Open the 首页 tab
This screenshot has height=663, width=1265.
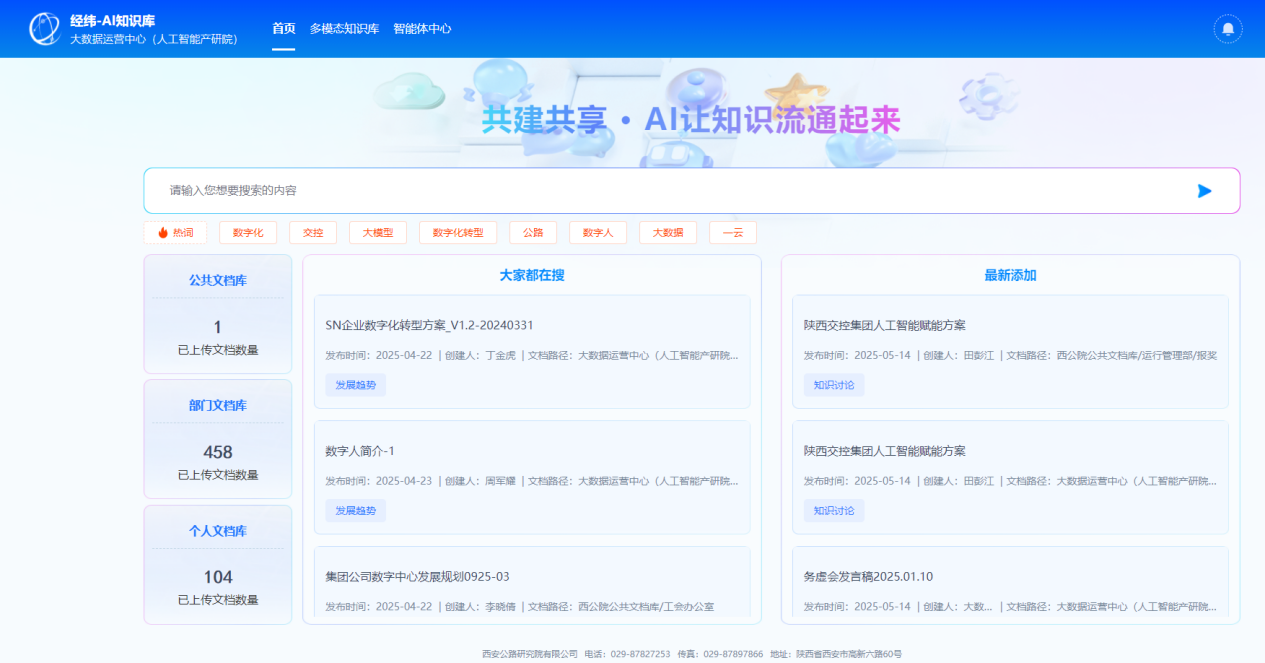pos(283,29)
